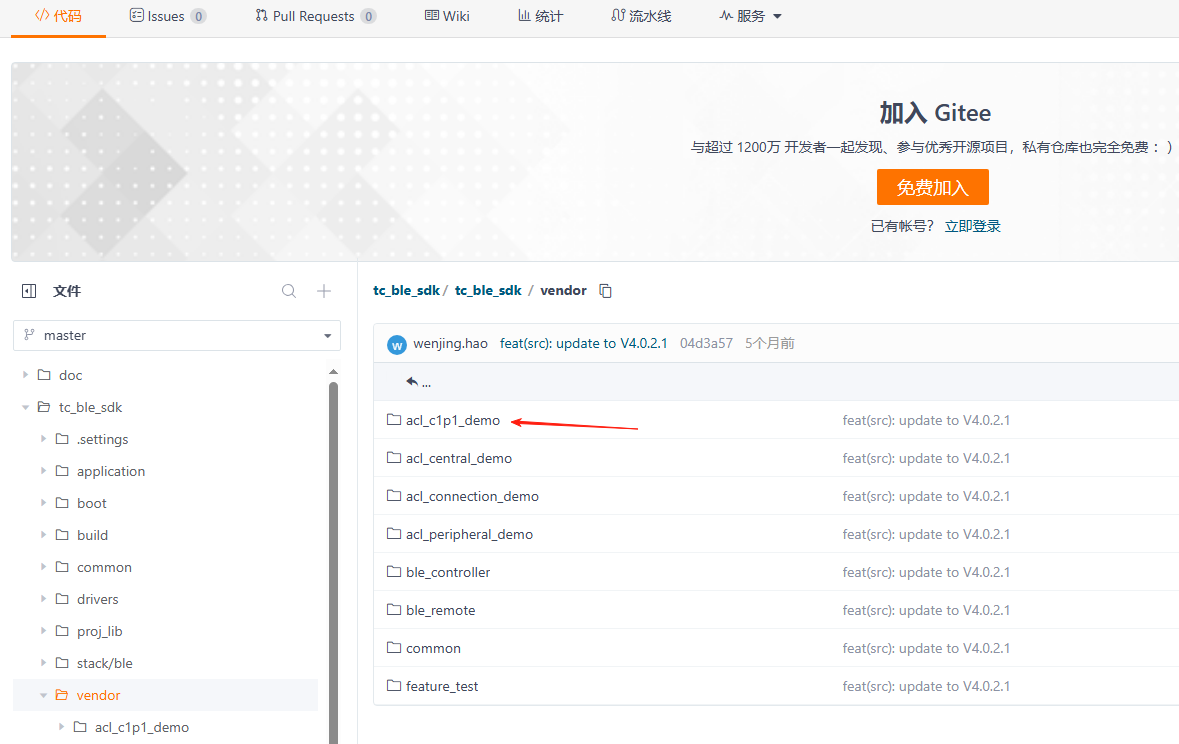Click the file tree scrollbar

pos(333,563)
